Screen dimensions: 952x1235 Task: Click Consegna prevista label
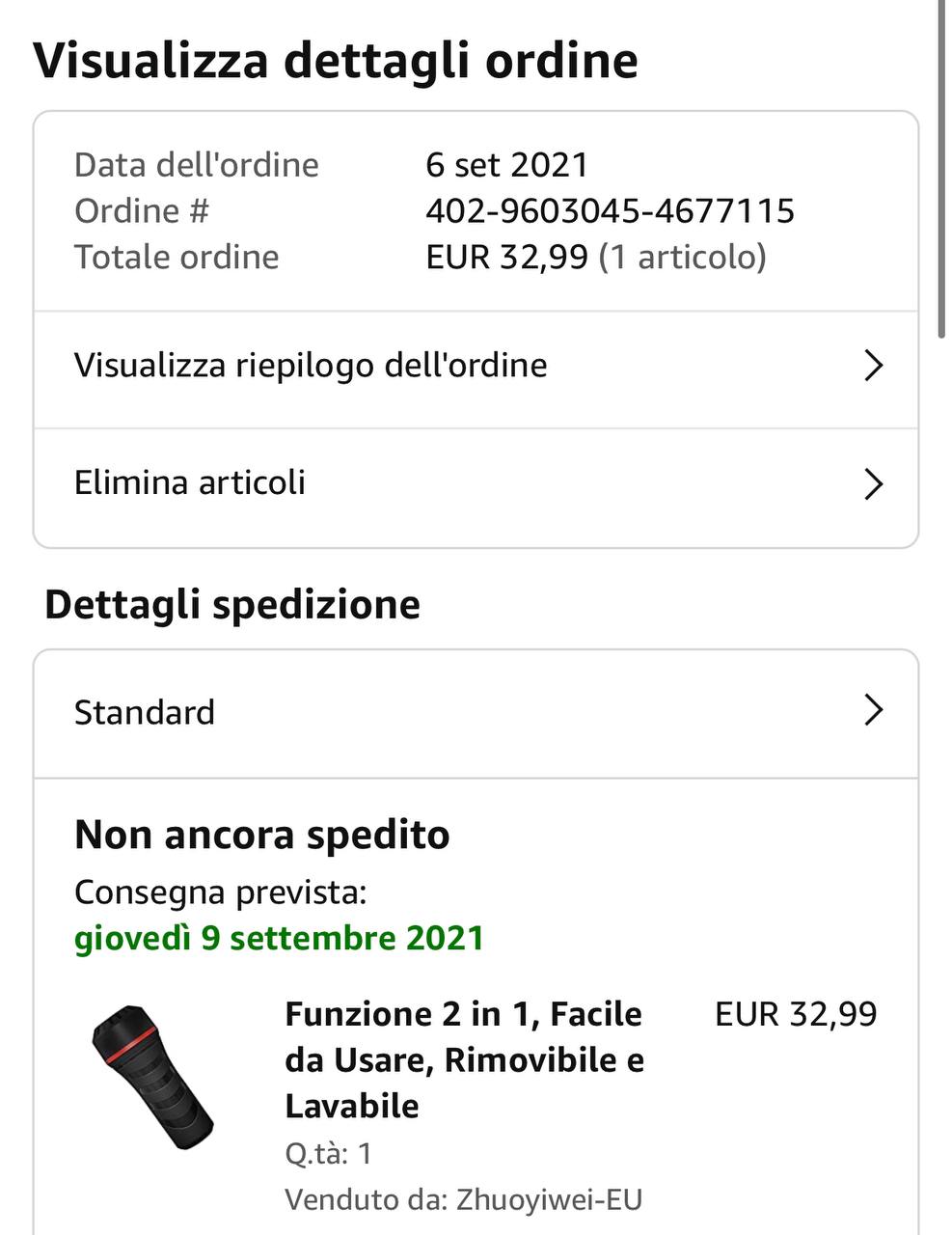(x=221, y=892)
